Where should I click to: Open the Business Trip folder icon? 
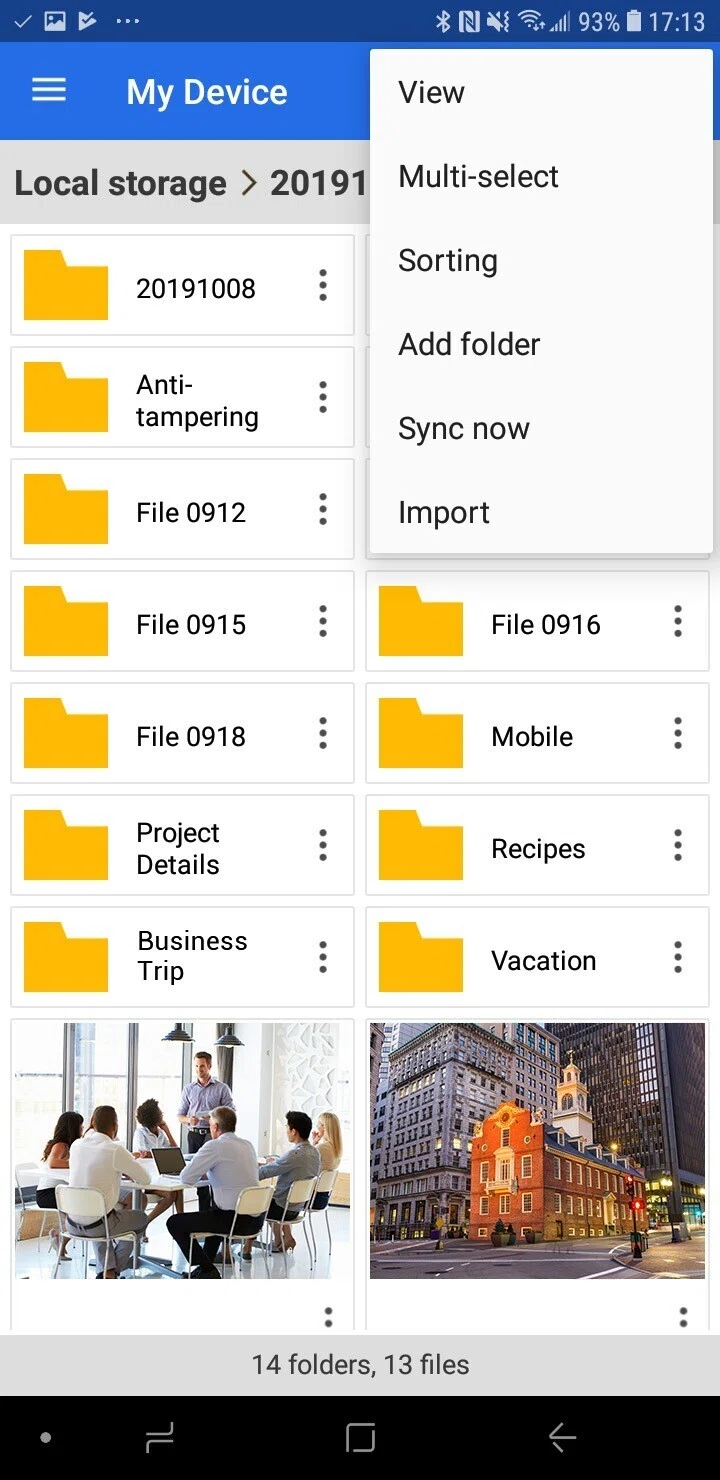tap(66, 957)
